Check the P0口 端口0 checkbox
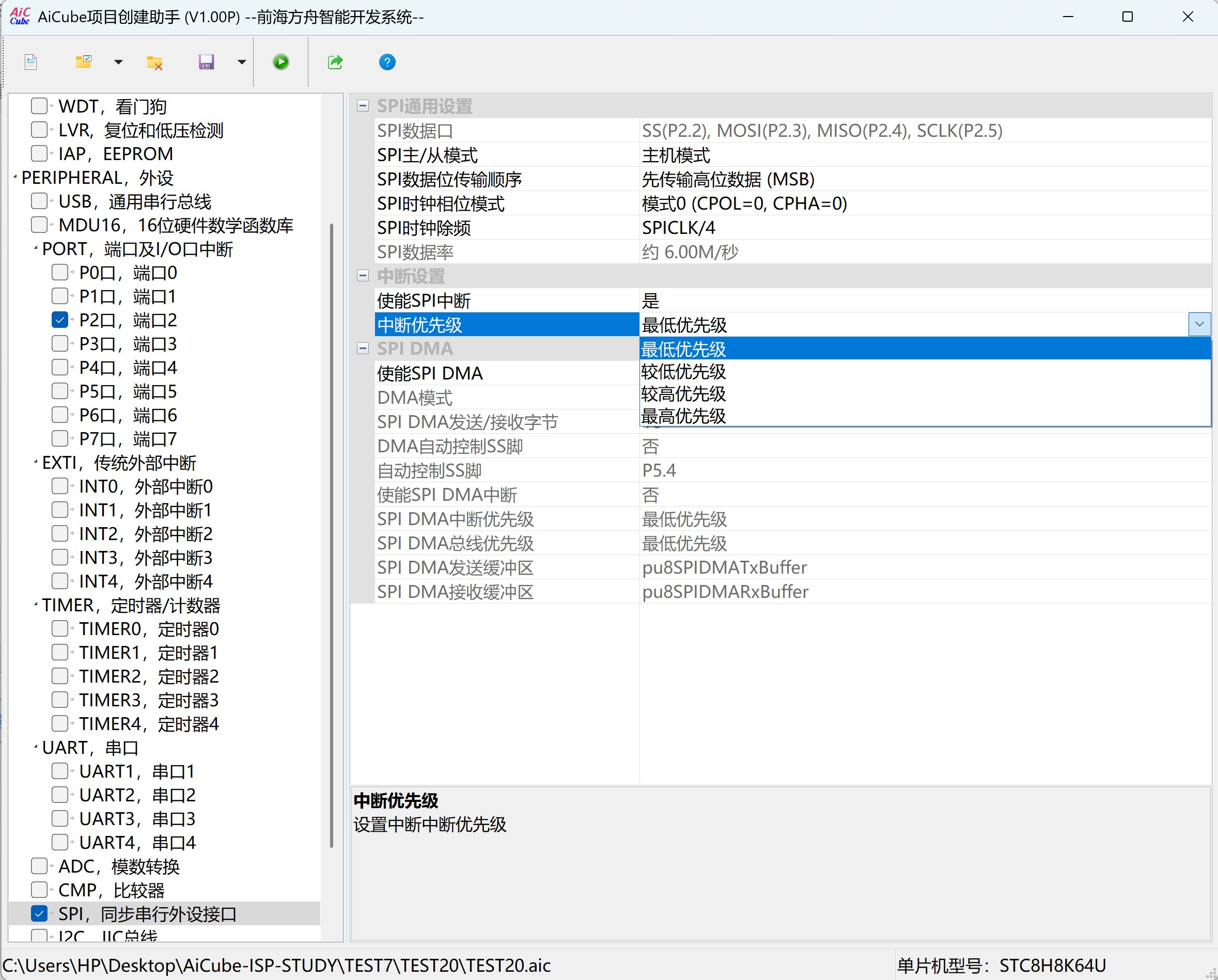The image size is (1218, 980). 60,272
